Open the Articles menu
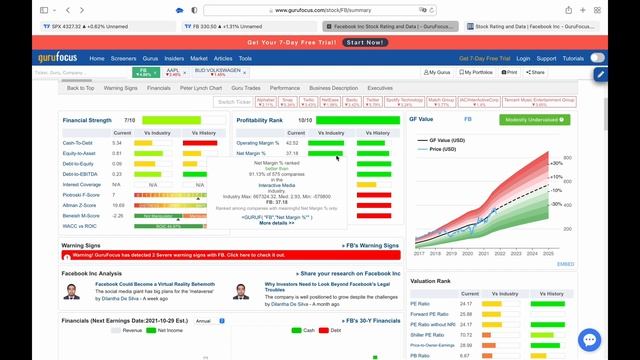 click(223, 58)
